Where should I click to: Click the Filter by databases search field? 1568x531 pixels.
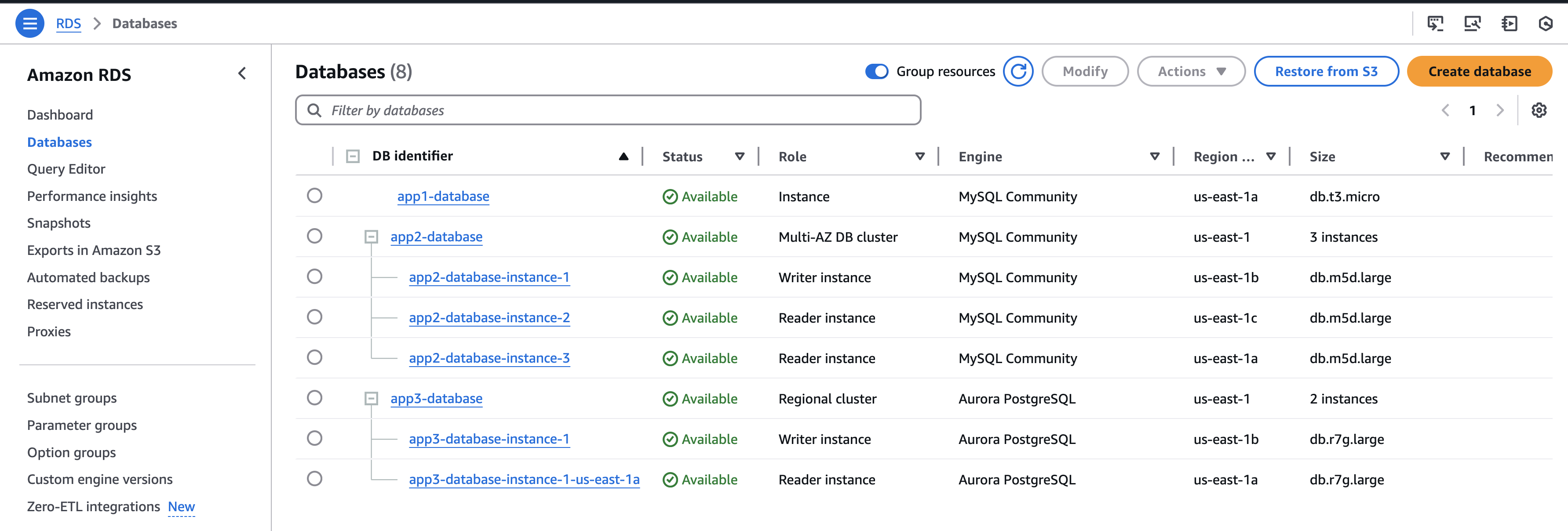pyautogui.click(x=609, y=110)
